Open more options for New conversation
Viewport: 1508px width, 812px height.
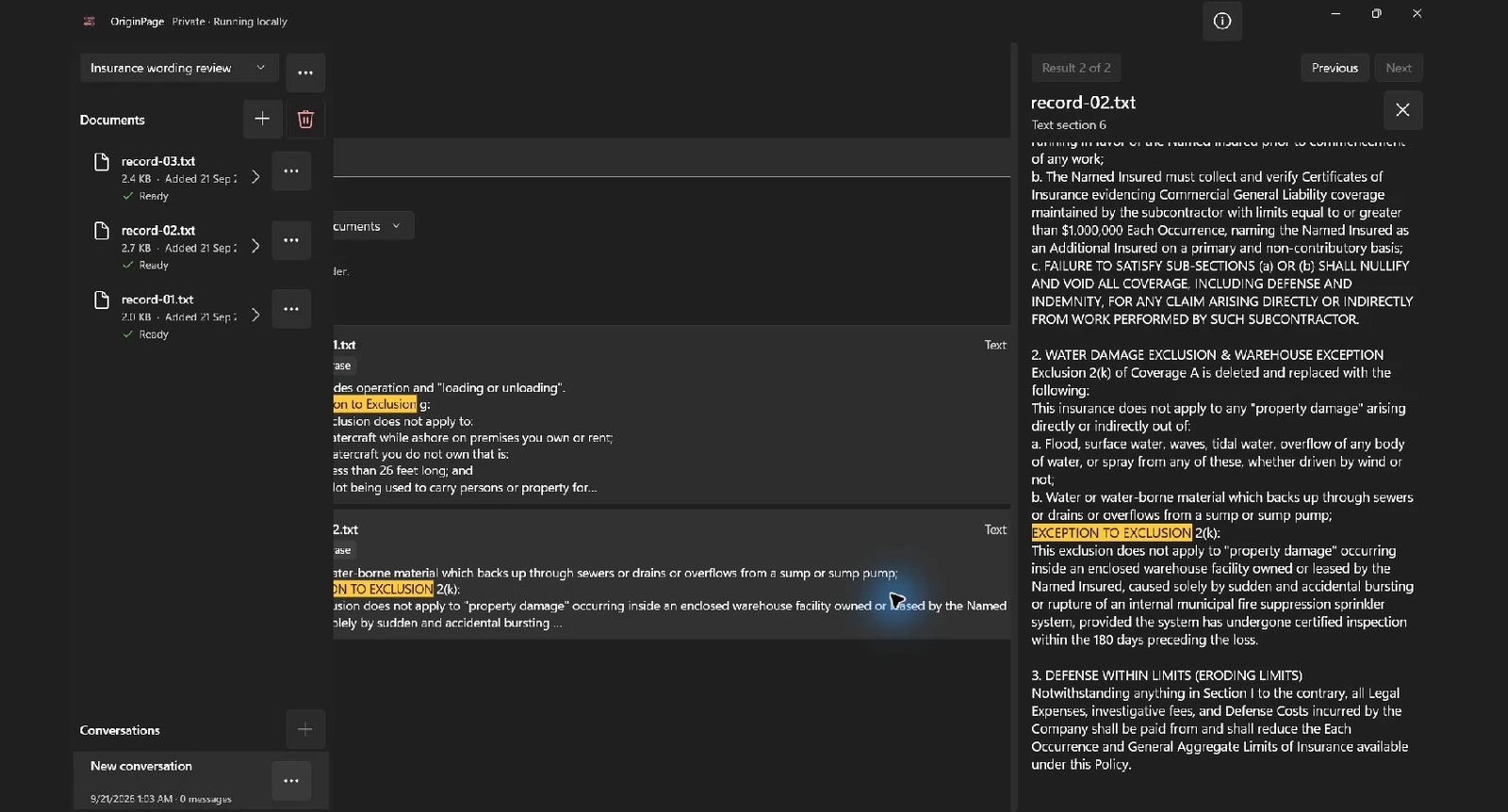(291, 781)
